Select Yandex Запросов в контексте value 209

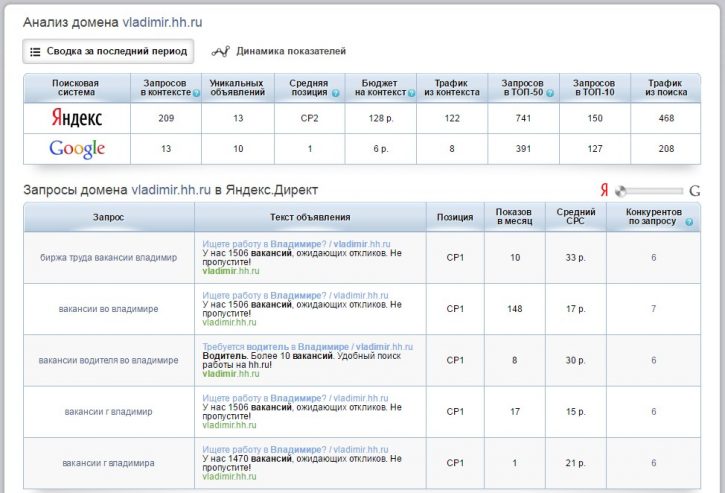[166, 118]
